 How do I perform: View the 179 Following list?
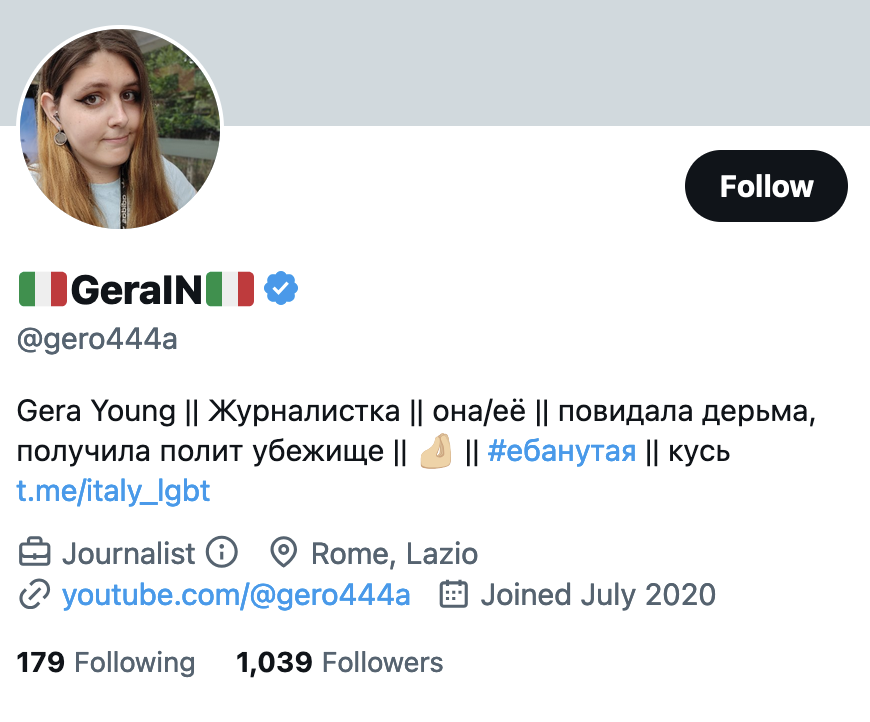tap(106, 662)
